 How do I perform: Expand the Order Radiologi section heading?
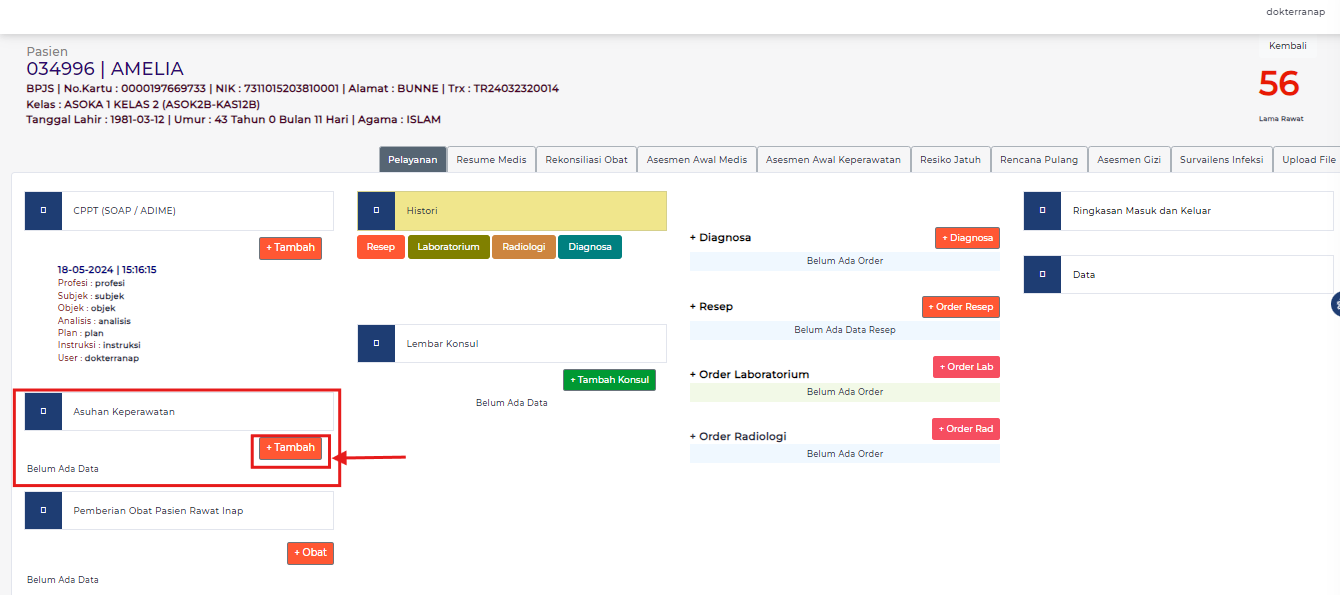coord(738,436)
